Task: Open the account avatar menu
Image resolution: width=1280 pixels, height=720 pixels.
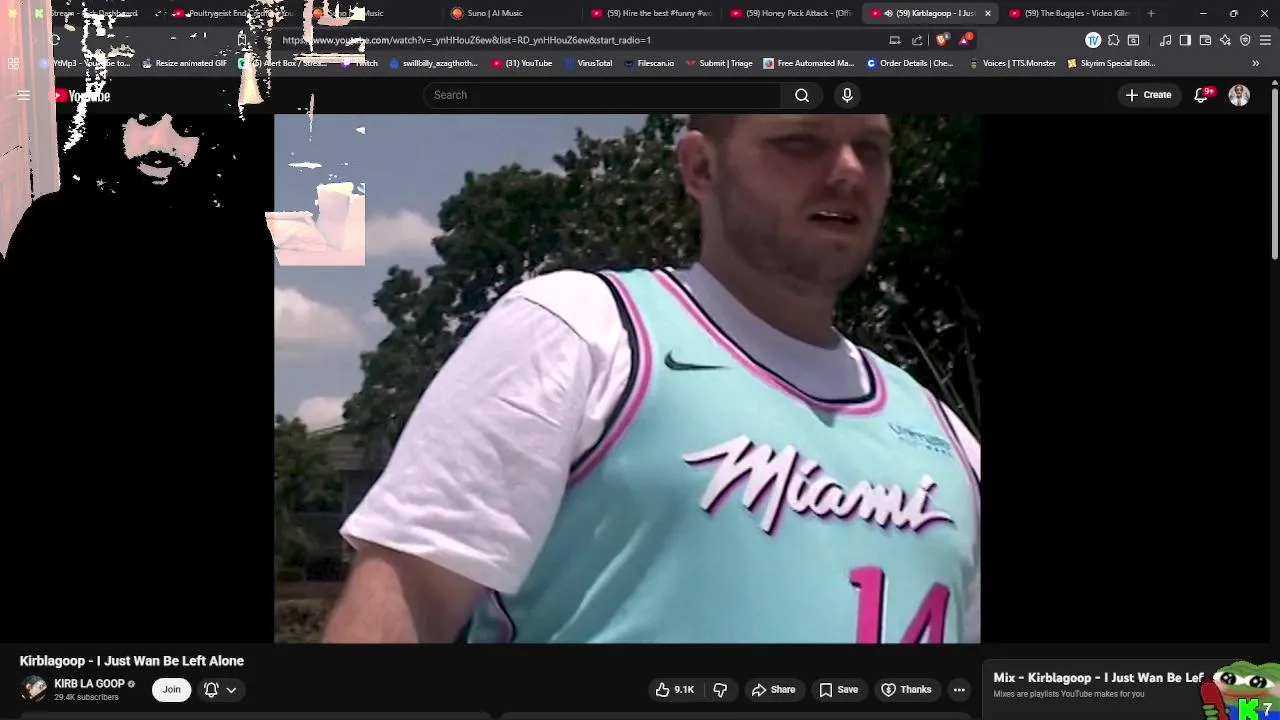Action: click(x=1239, y=95)
